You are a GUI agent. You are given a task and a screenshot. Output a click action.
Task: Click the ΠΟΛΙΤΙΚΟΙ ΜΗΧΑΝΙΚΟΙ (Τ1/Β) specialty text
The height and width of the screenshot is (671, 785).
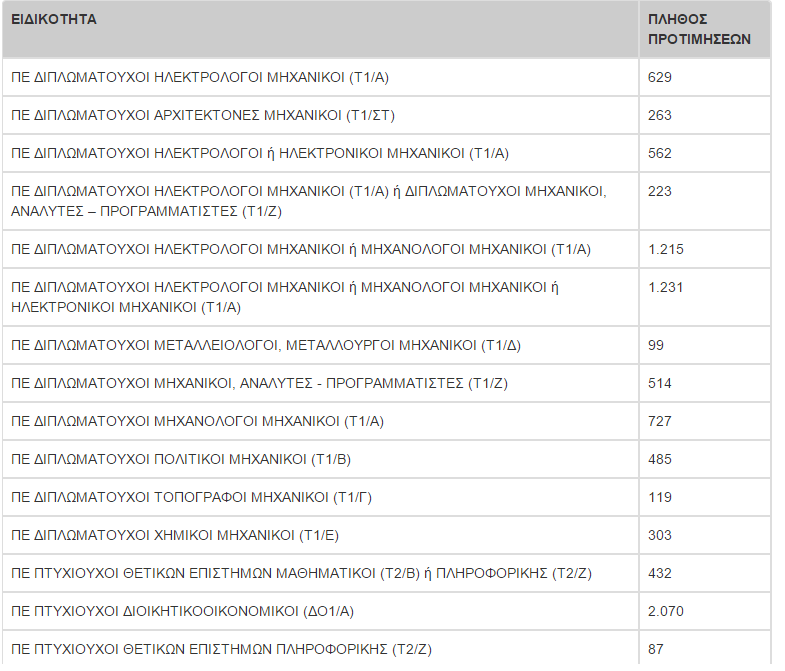pos(181,459)
